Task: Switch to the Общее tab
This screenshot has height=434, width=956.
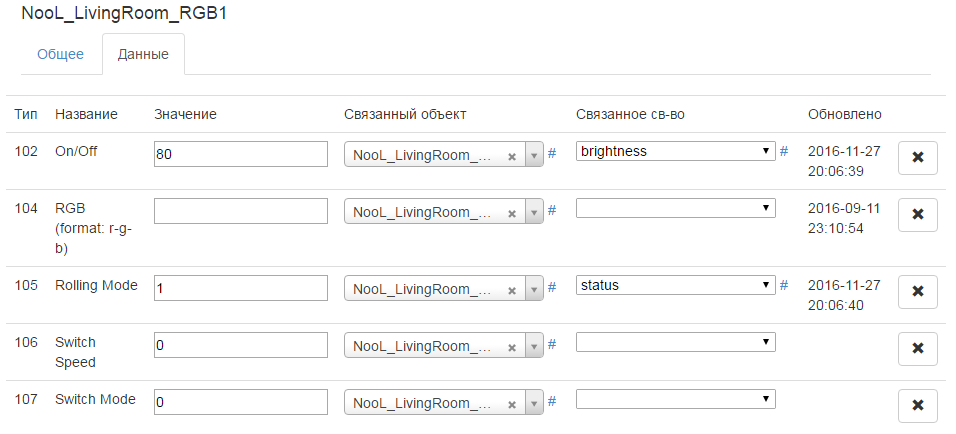Action: (x=60, y=54)
